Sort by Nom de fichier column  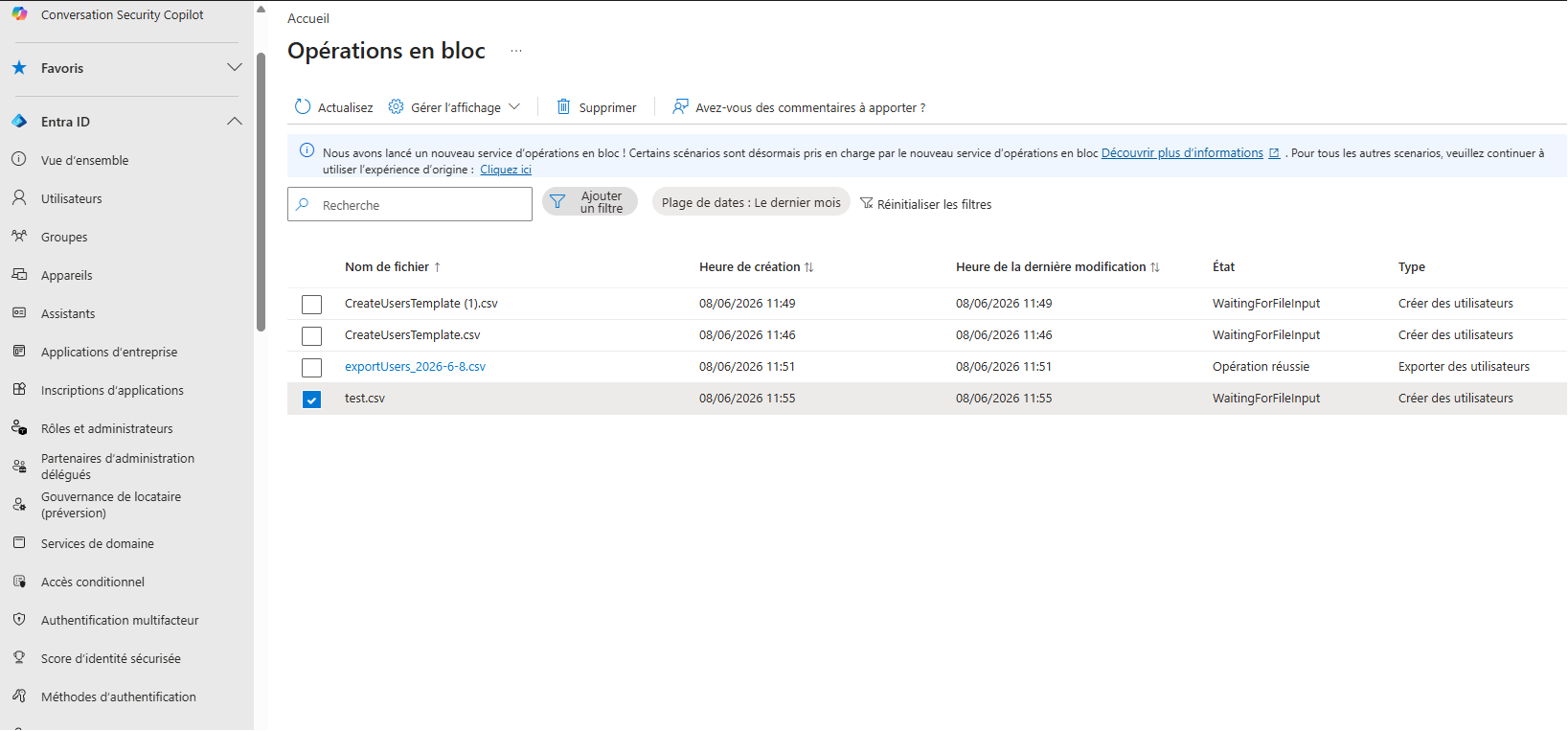pos(393,267)
